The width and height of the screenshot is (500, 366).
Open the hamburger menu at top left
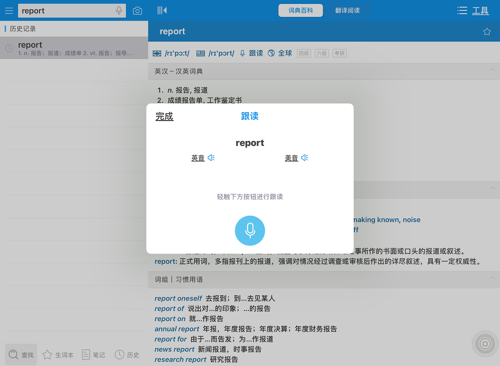(9, 11)
